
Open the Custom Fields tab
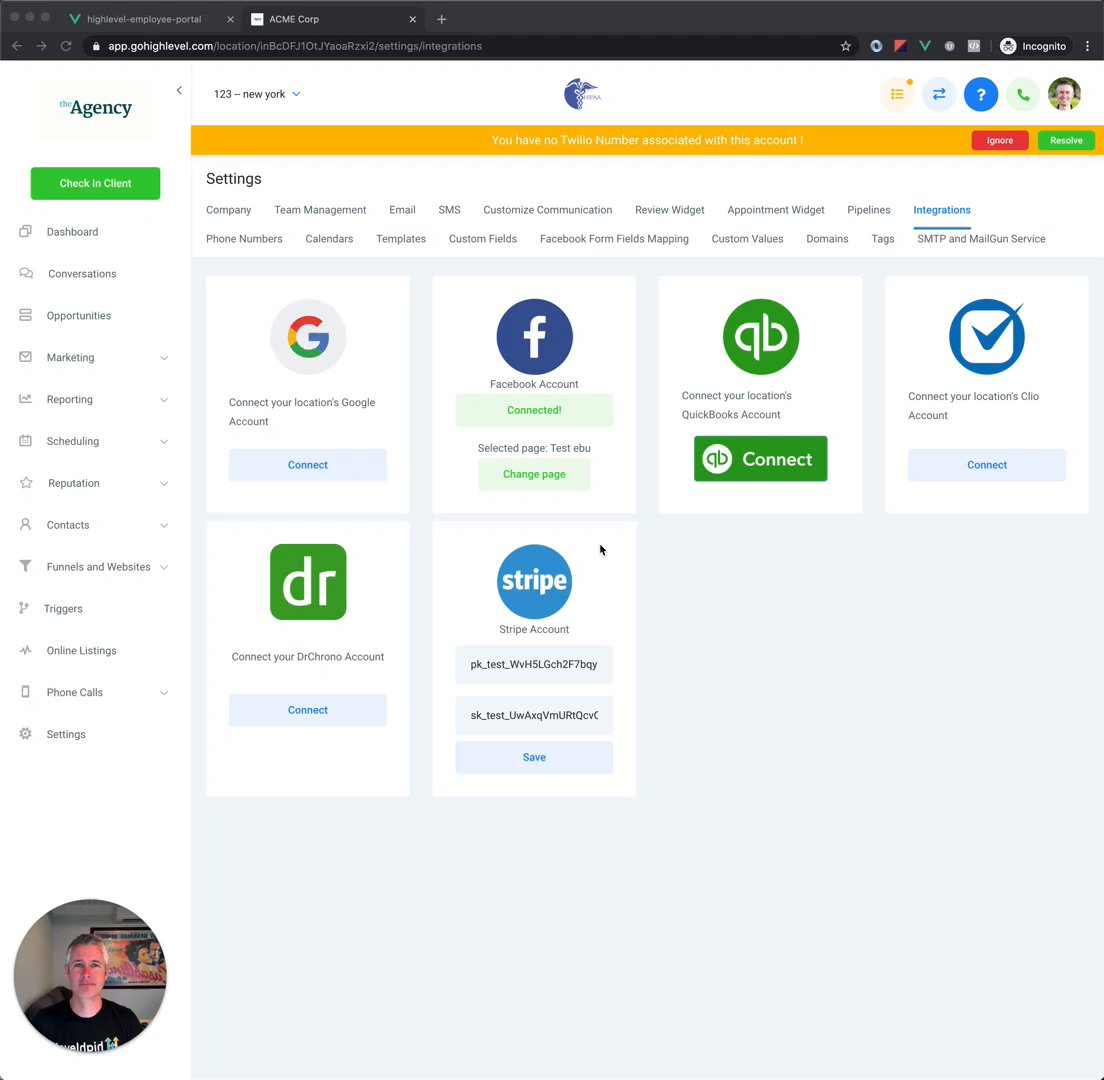coord(482,239)
